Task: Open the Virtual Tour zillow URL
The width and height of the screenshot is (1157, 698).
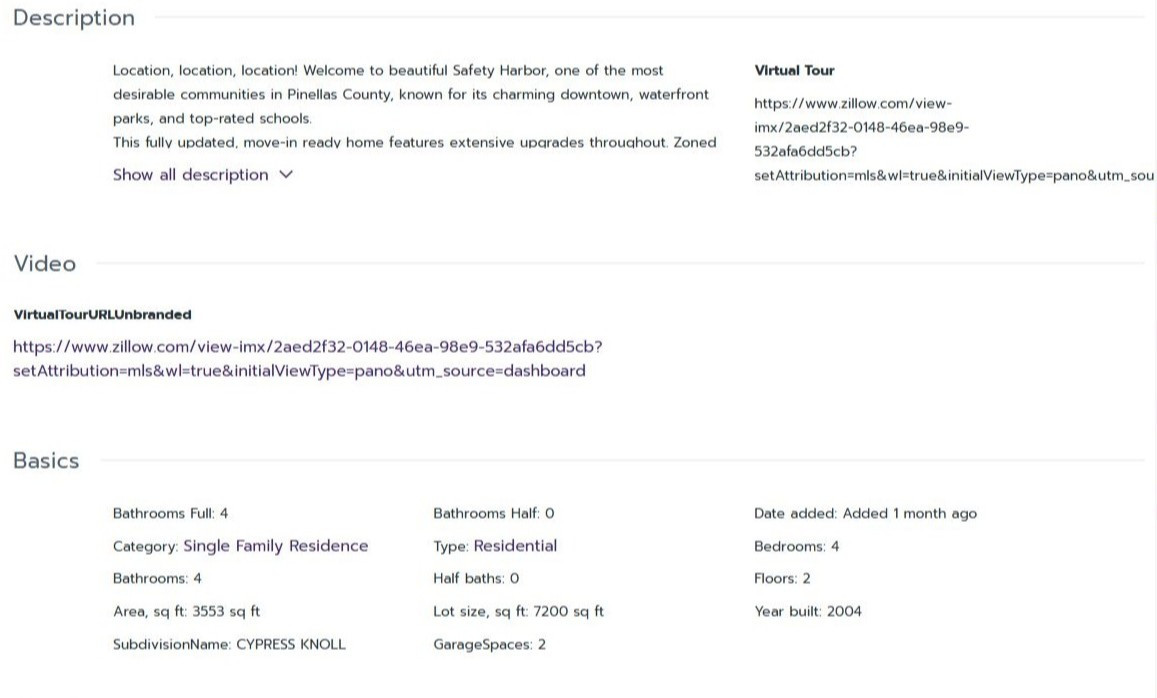Action: pos(953,139)
